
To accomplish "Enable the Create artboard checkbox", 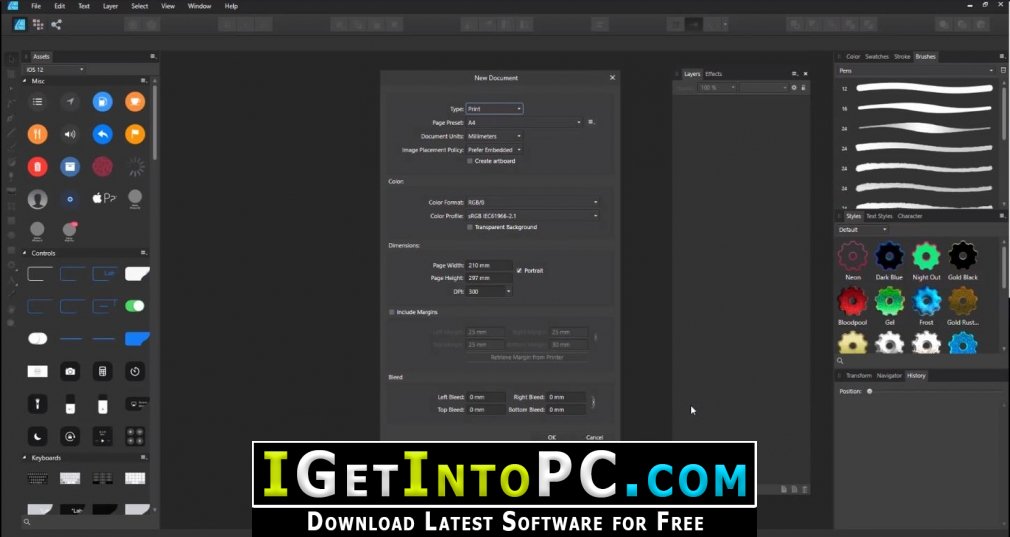I will [470, 161].
